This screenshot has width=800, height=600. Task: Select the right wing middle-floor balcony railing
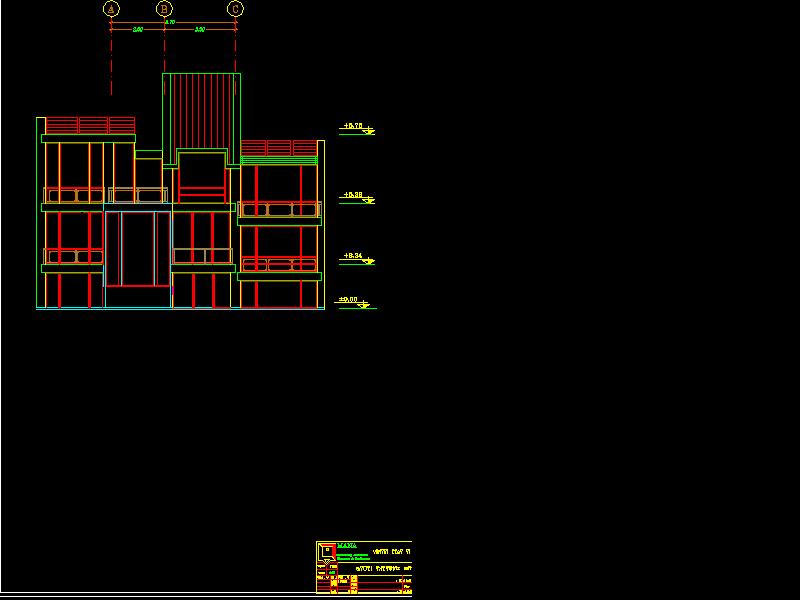279,265
